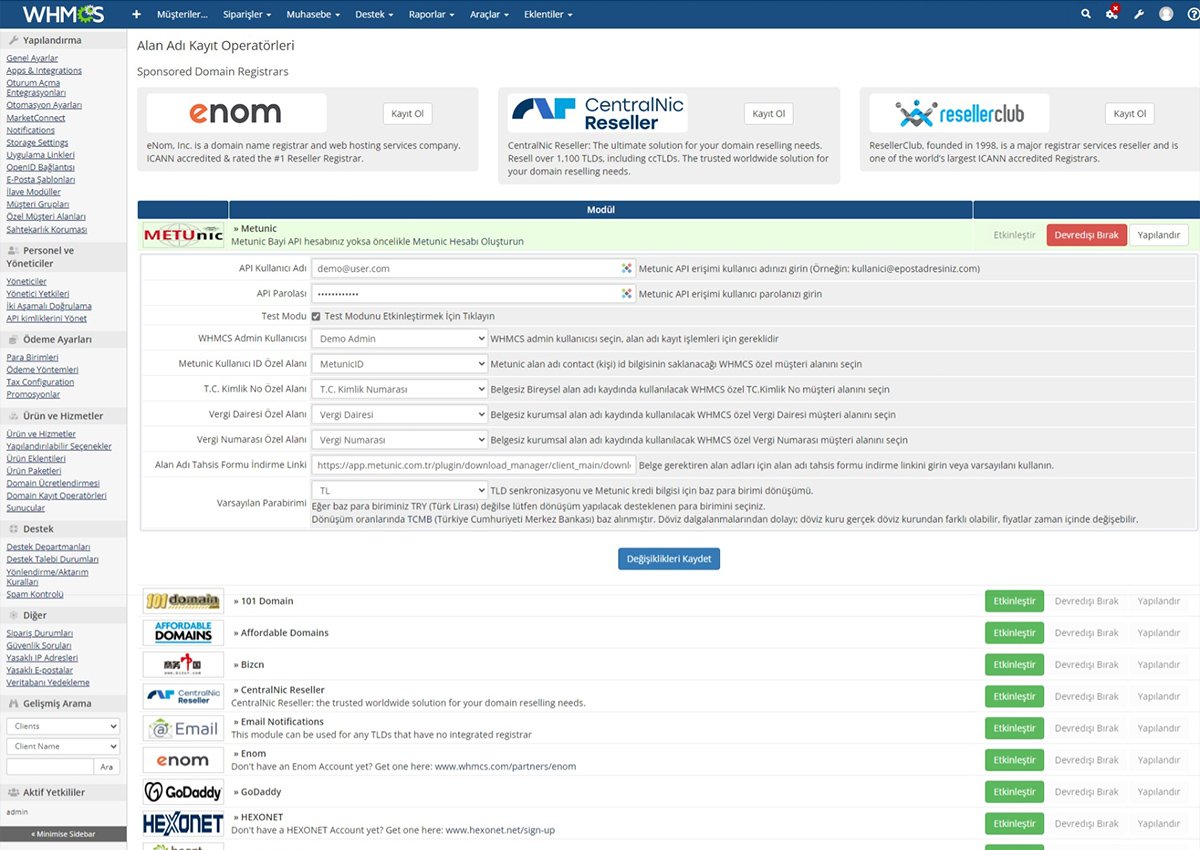Click Değişiklikleri Kaydet button

coord(669,559)
